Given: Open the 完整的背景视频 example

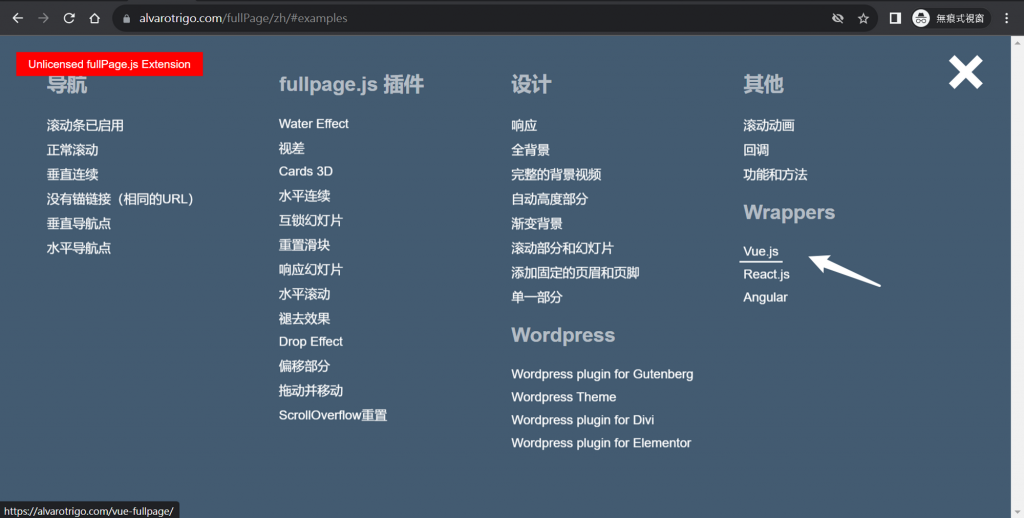Looking at the screenshot, I should pos(556,174).
